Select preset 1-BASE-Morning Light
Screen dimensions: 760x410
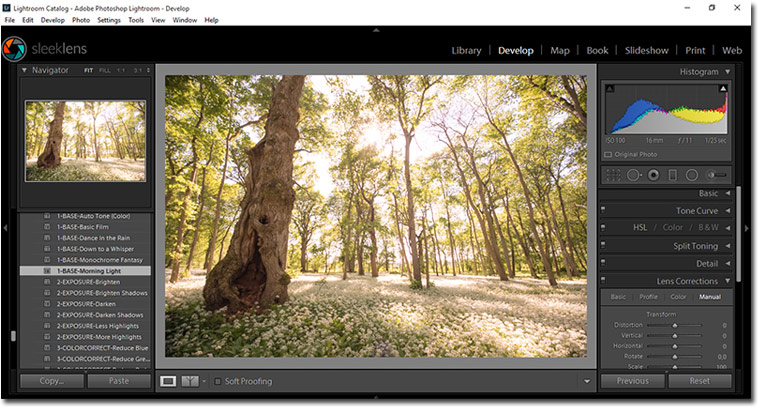85,271
